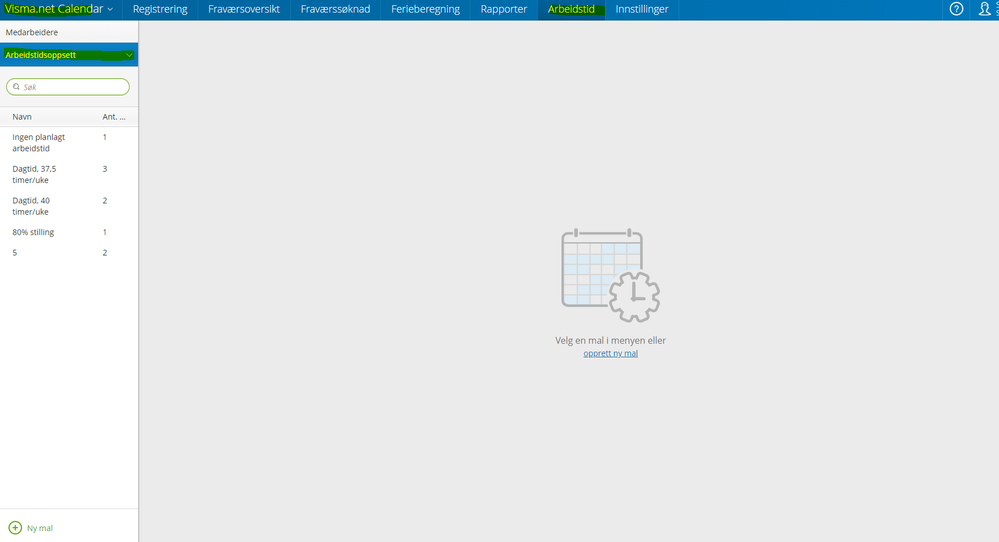Click count 3 in Dagtid 37,5 row
This screenshot has width=999, height=542.
105,169
